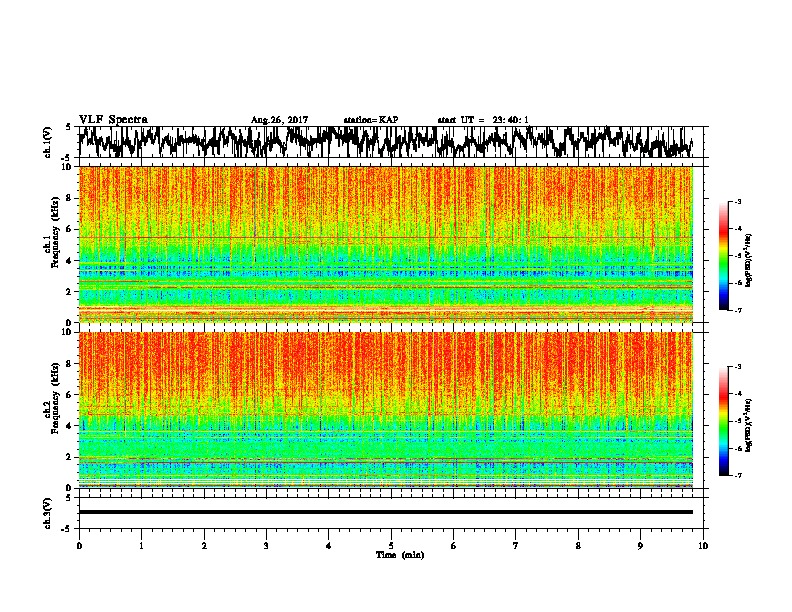The height and width of the screenshot is (612, 792).
Task: Select the date text "Aug.26, 2017"
Action: tap(279, 120)
